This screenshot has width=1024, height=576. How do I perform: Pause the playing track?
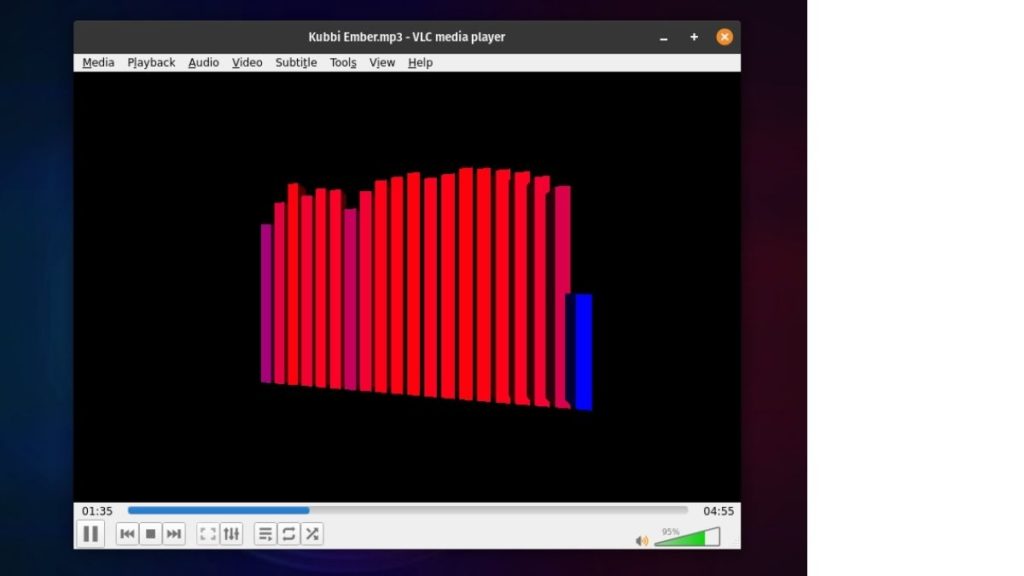[x=90, y=534]
